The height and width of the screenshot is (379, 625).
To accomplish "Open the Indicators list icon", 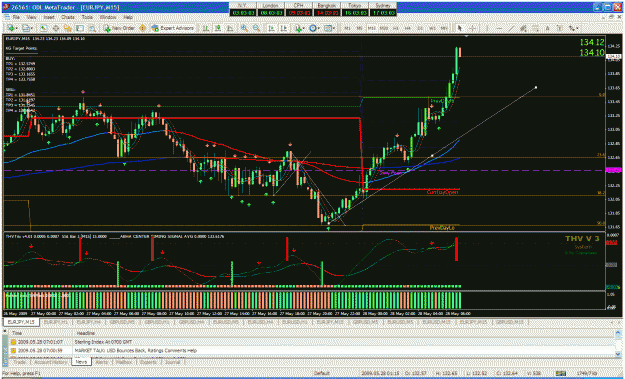I will pos(298,28).
